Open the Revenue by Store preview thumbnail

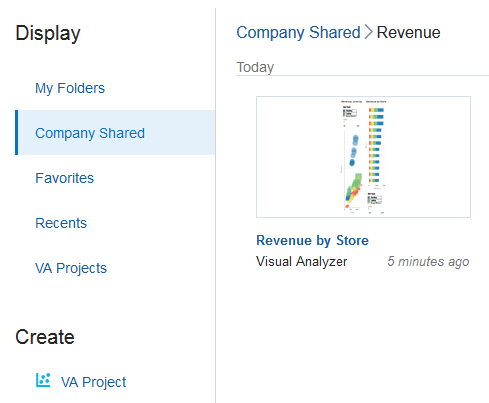tap(363, 157)
